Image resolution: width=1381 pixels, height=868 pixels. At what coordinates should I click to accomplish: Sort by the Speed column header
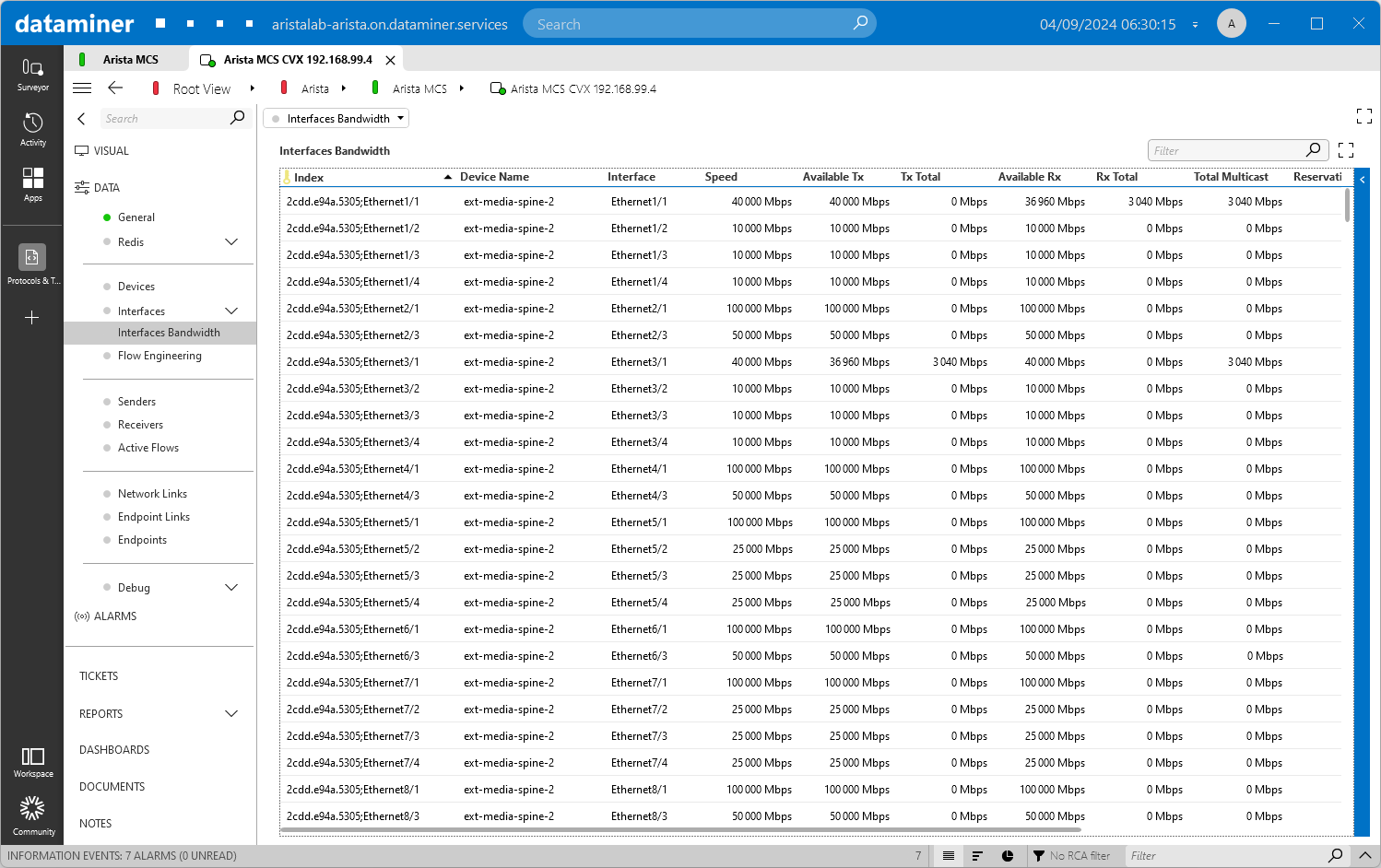coord(721,177)
